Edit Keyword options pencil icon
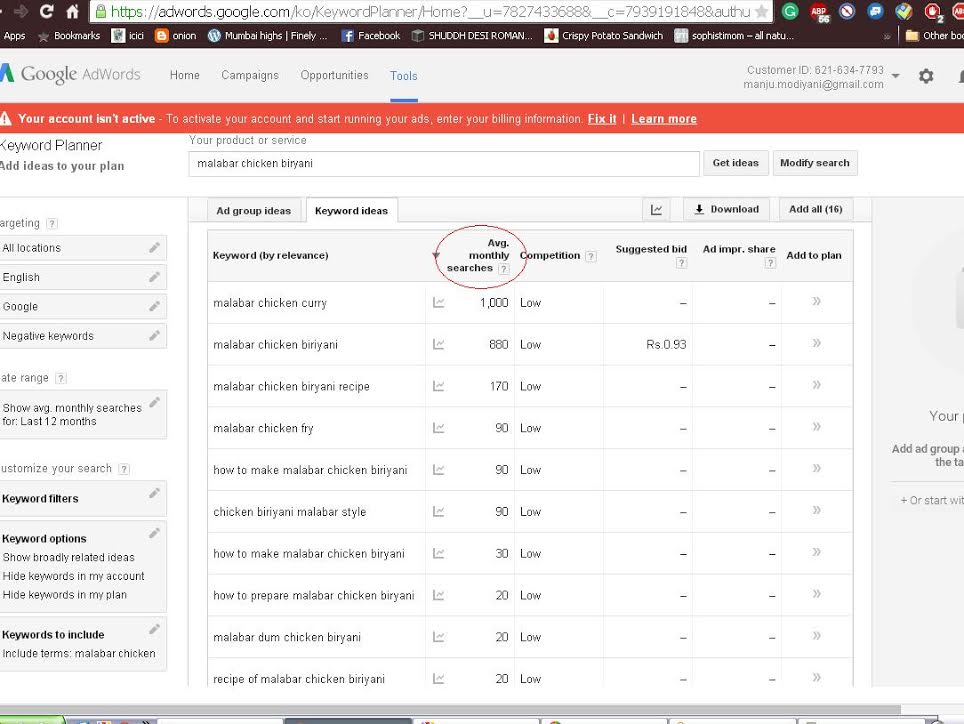 [x=154, y=533]
